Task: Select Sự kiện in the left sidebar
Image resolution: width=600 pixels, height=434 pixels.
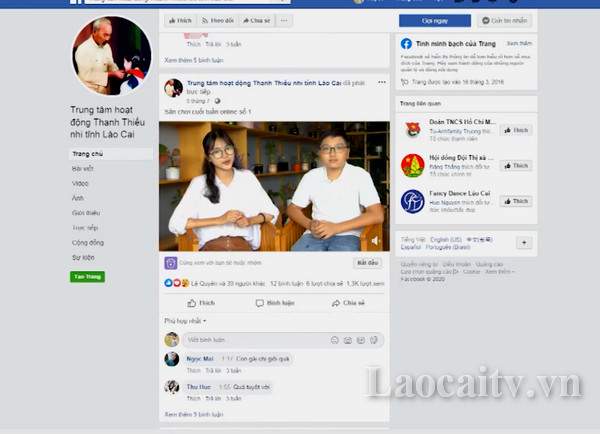Action: [83, 258]
